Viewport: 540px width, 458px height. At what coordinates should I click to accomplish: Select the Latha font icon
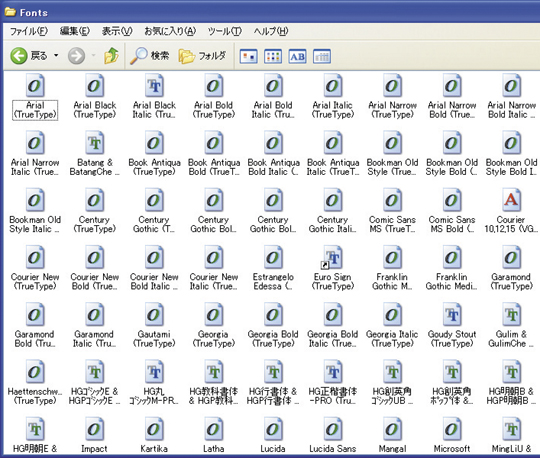tap(214, 429)
